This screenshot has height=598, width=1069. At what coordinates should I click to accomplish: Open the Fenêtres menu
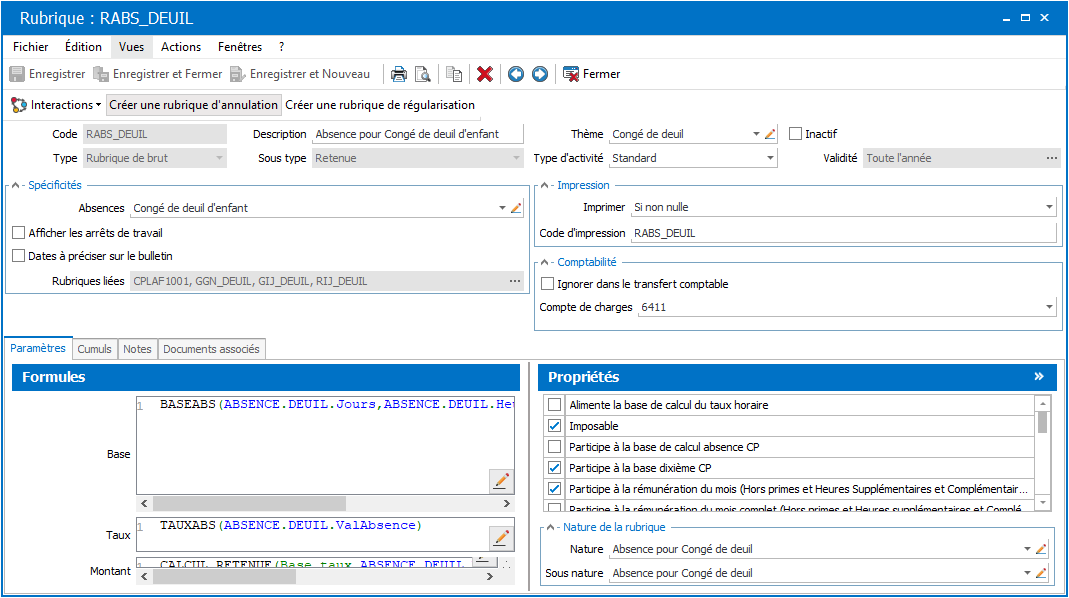[x=240, y=47]
